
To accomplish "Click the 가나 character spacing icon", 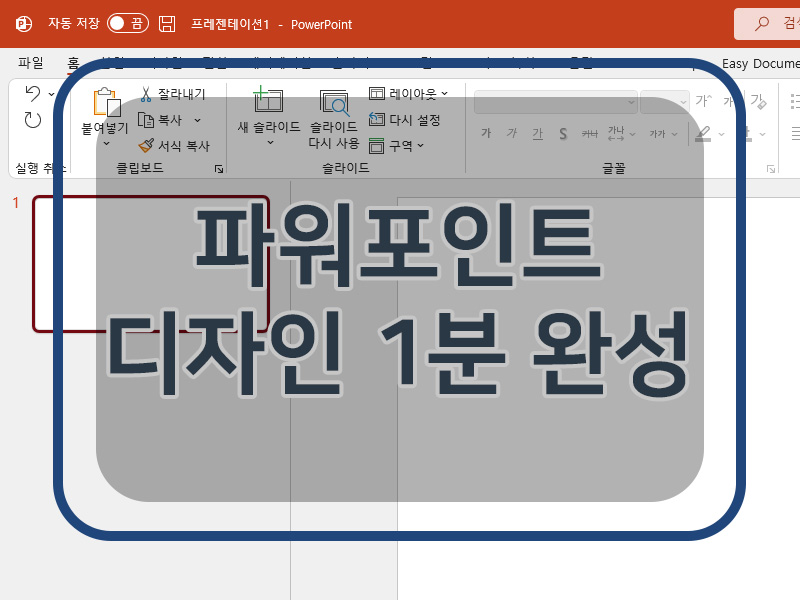I will click(616, 133).
